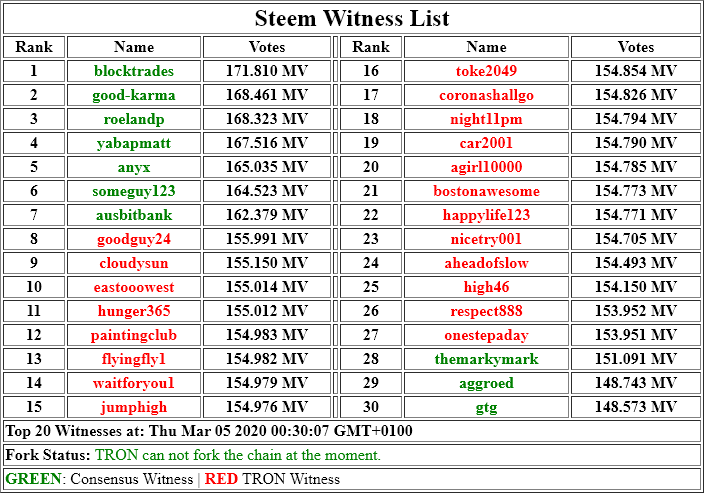Image resolution: width=704 pixels, height=493 pixels.
Task: Select the 155.991 MV votes value
Action: pos(267,239)
